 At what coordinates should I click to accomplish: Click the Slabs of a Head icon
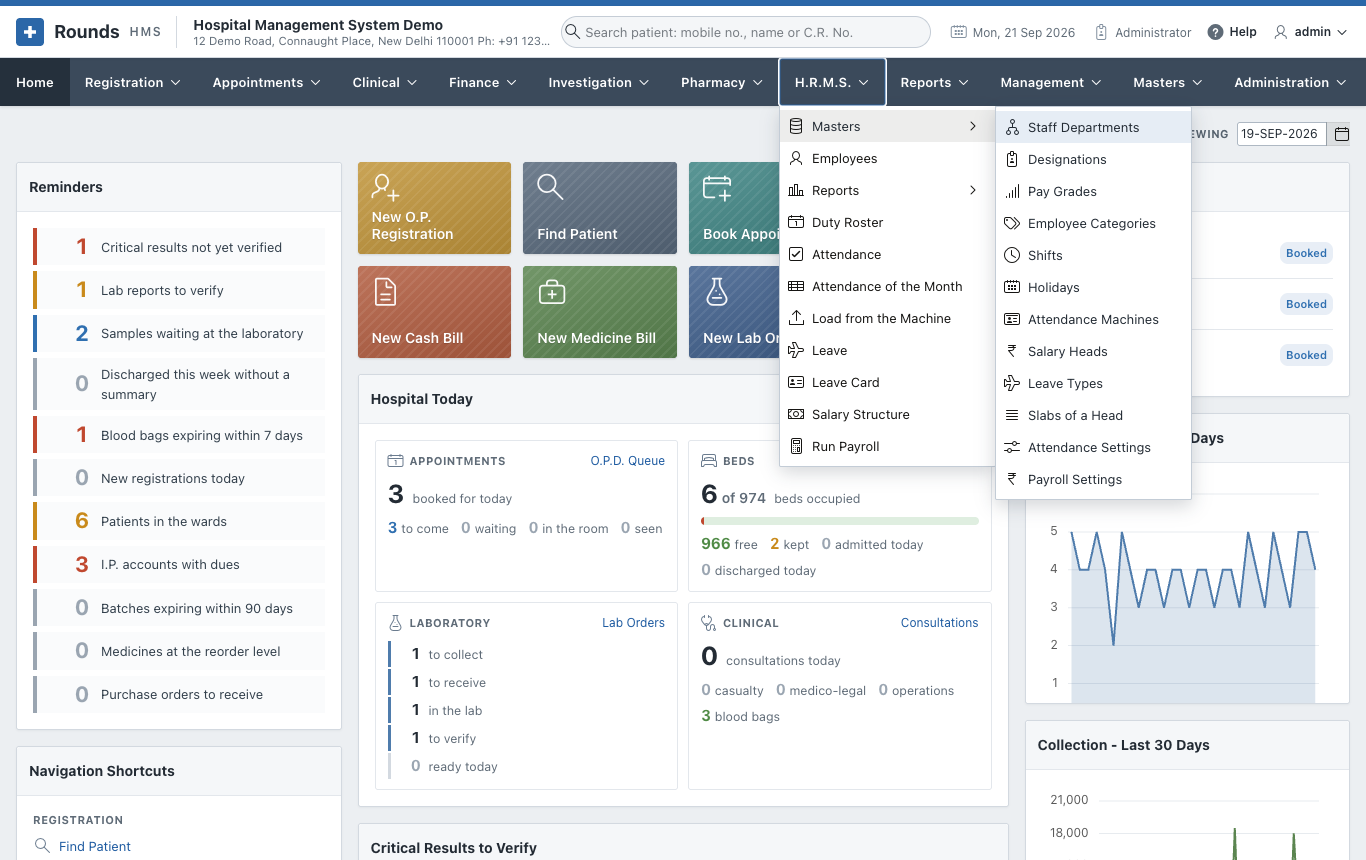point(1012,415)
